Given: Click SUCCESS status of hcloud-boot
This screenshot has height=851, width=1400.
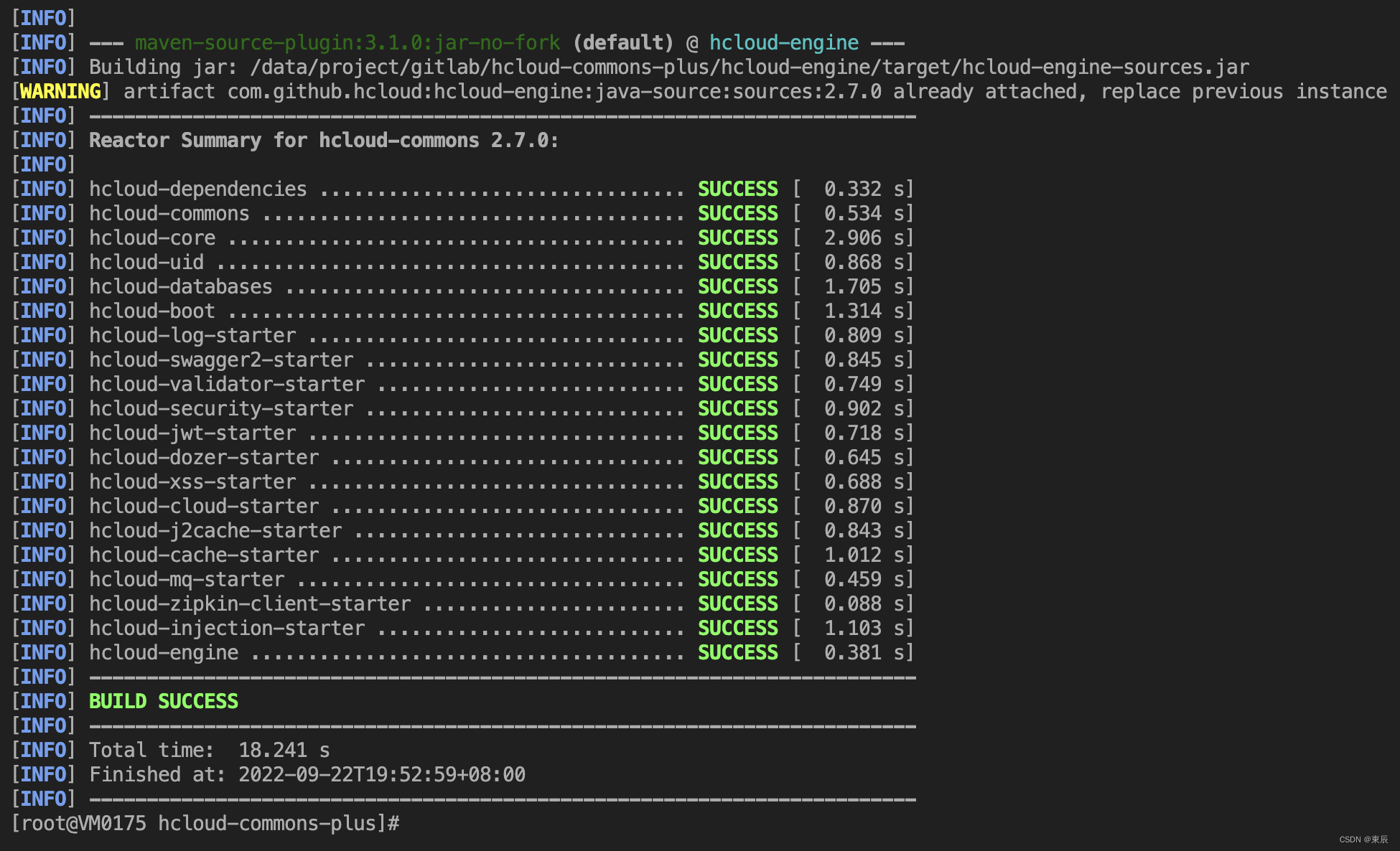Looking at the screenshot, I should pos(738,311).
